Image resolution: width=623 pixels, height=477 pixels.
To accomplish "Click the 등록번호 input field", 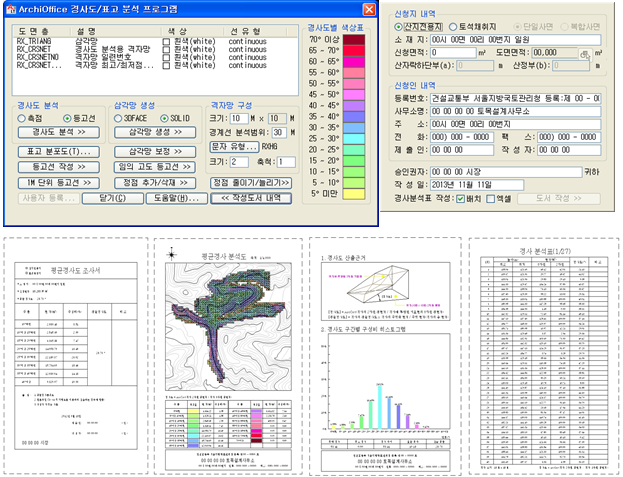I will (516, 98).
